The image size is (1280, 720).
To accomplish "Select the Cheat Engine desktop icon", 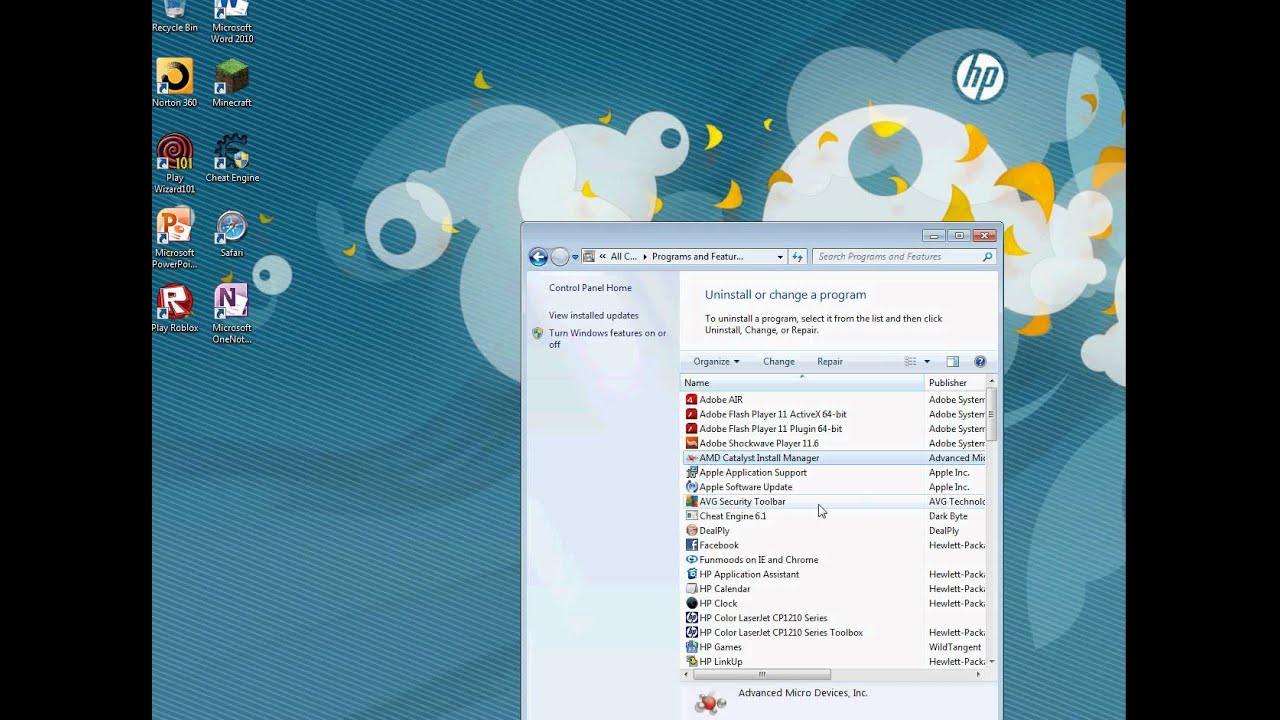I will click(x=232, y=158).
